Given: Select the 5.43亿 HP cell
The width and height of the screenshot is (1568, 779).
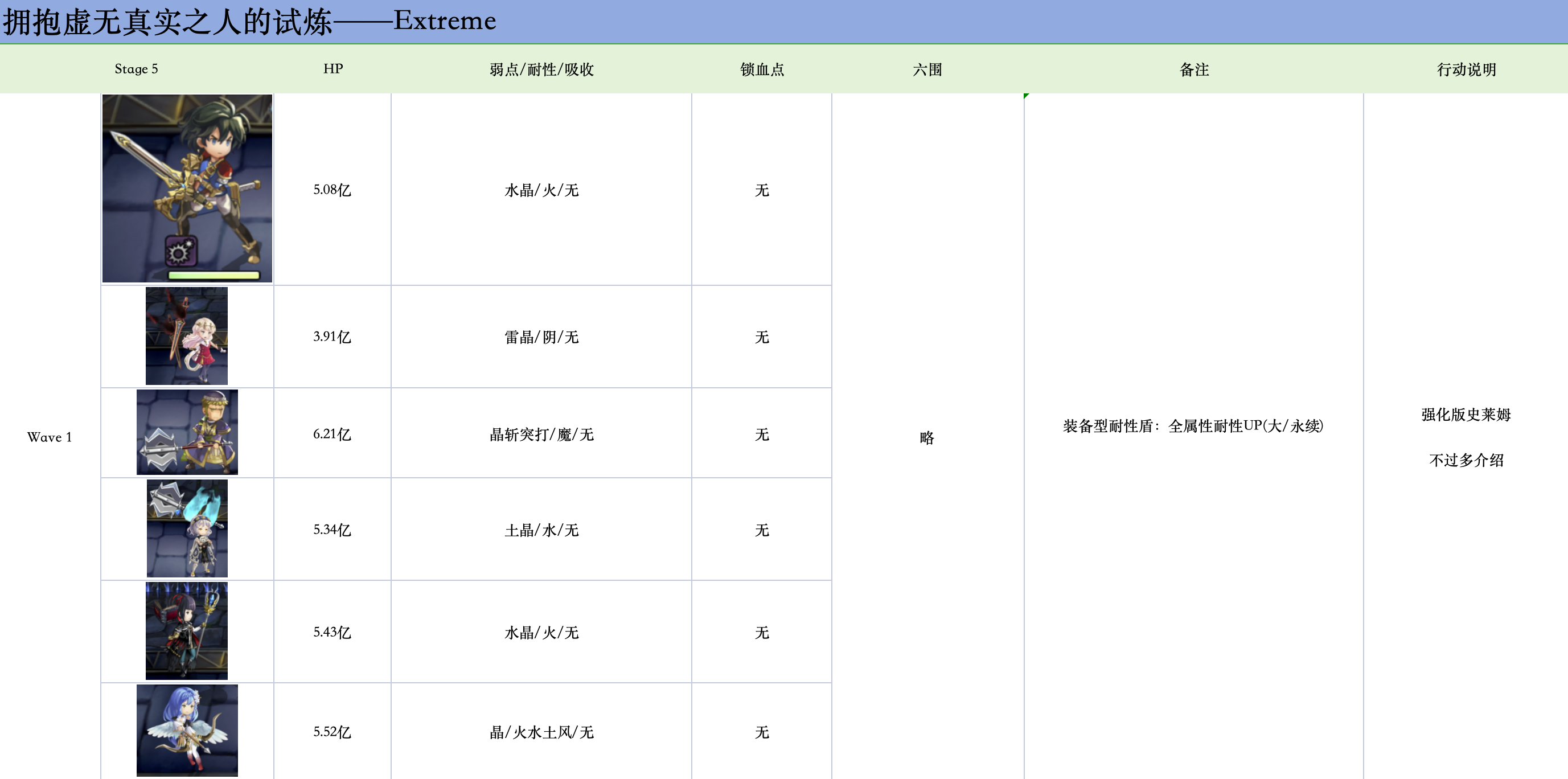Looking at the screenshot, I should tap(333, 632).
